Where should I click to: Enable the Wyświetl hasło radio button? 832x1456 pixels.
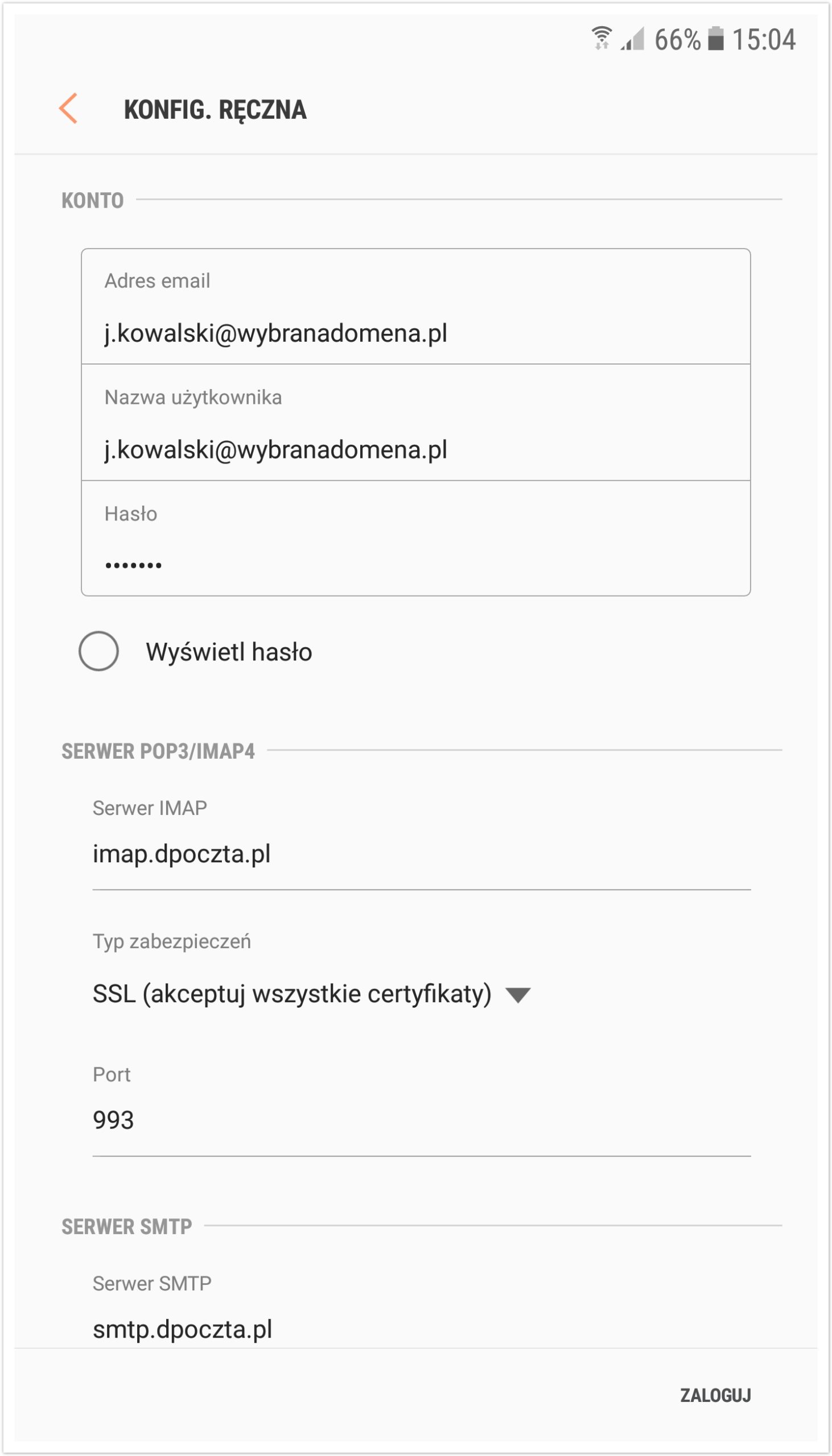[x=99, y=651]
